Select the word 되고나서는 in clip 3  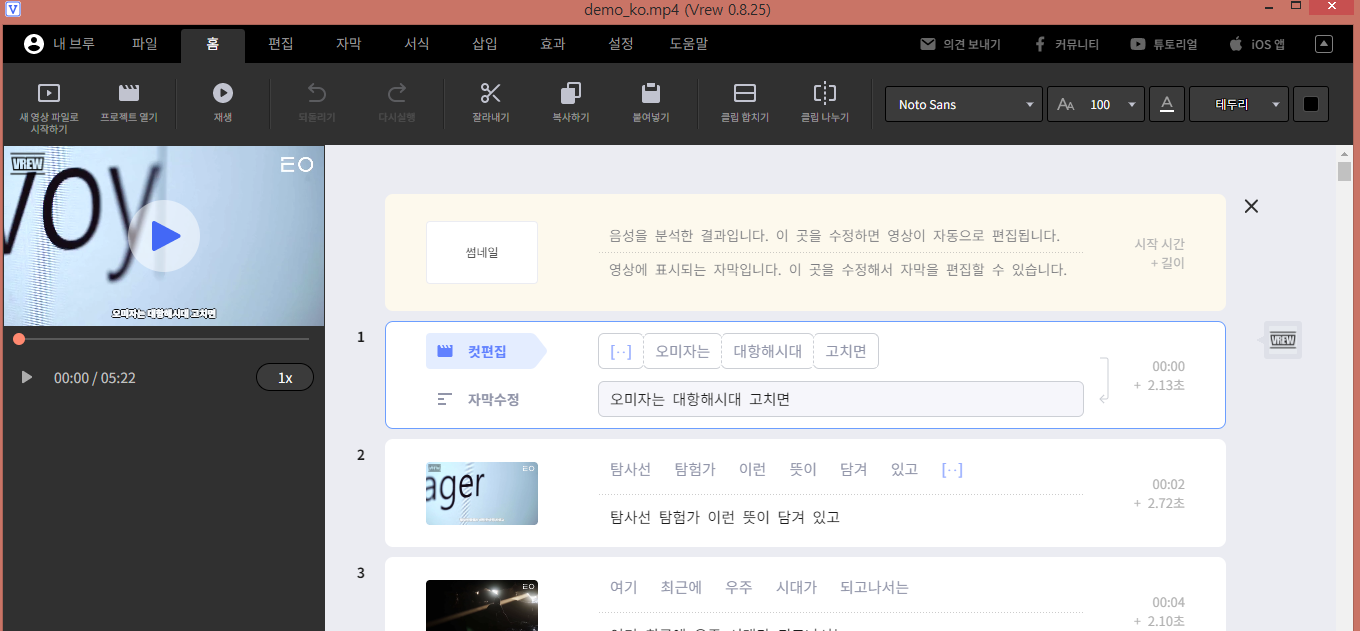pos(874,587)
